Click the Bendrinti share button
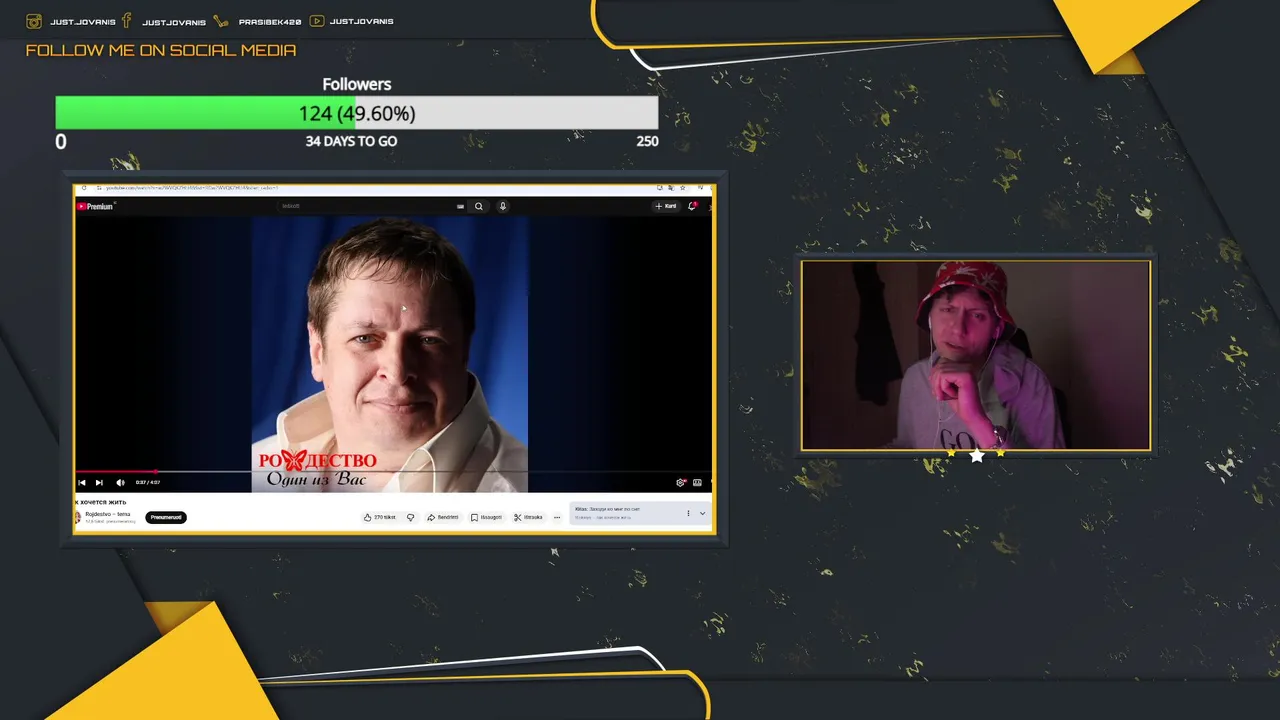This screenshot has width=1280, height=720. tap(443, 517)
